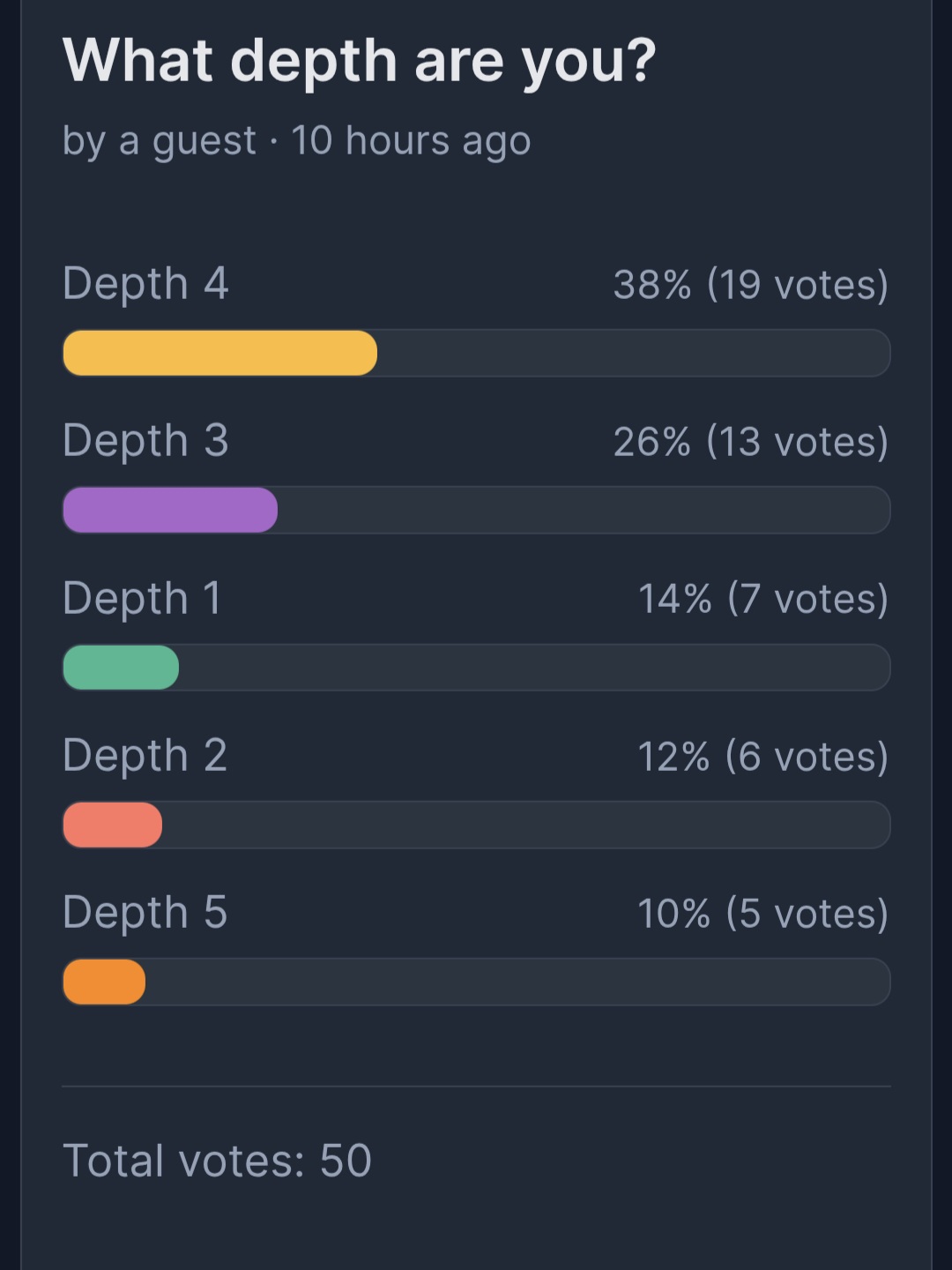The image size is (952, 1270).
Task: Click the '26% (13 votes)' result text
Action: pos(751,442)
